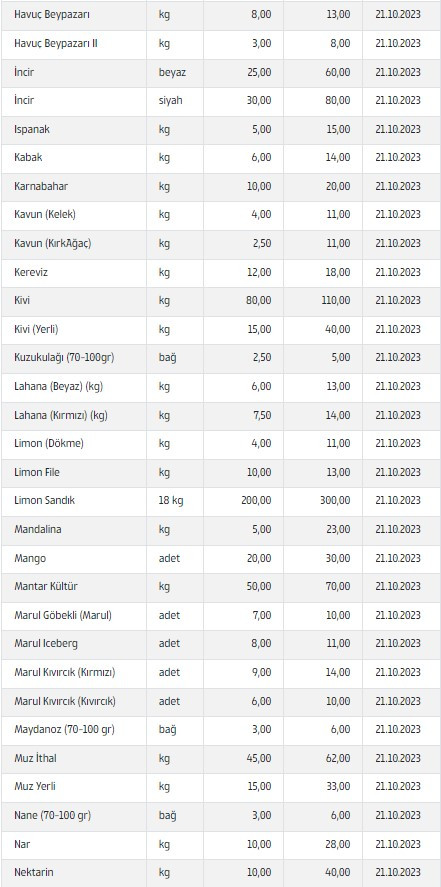Click the İncir siyah max price 80,00

pos(338,101)
